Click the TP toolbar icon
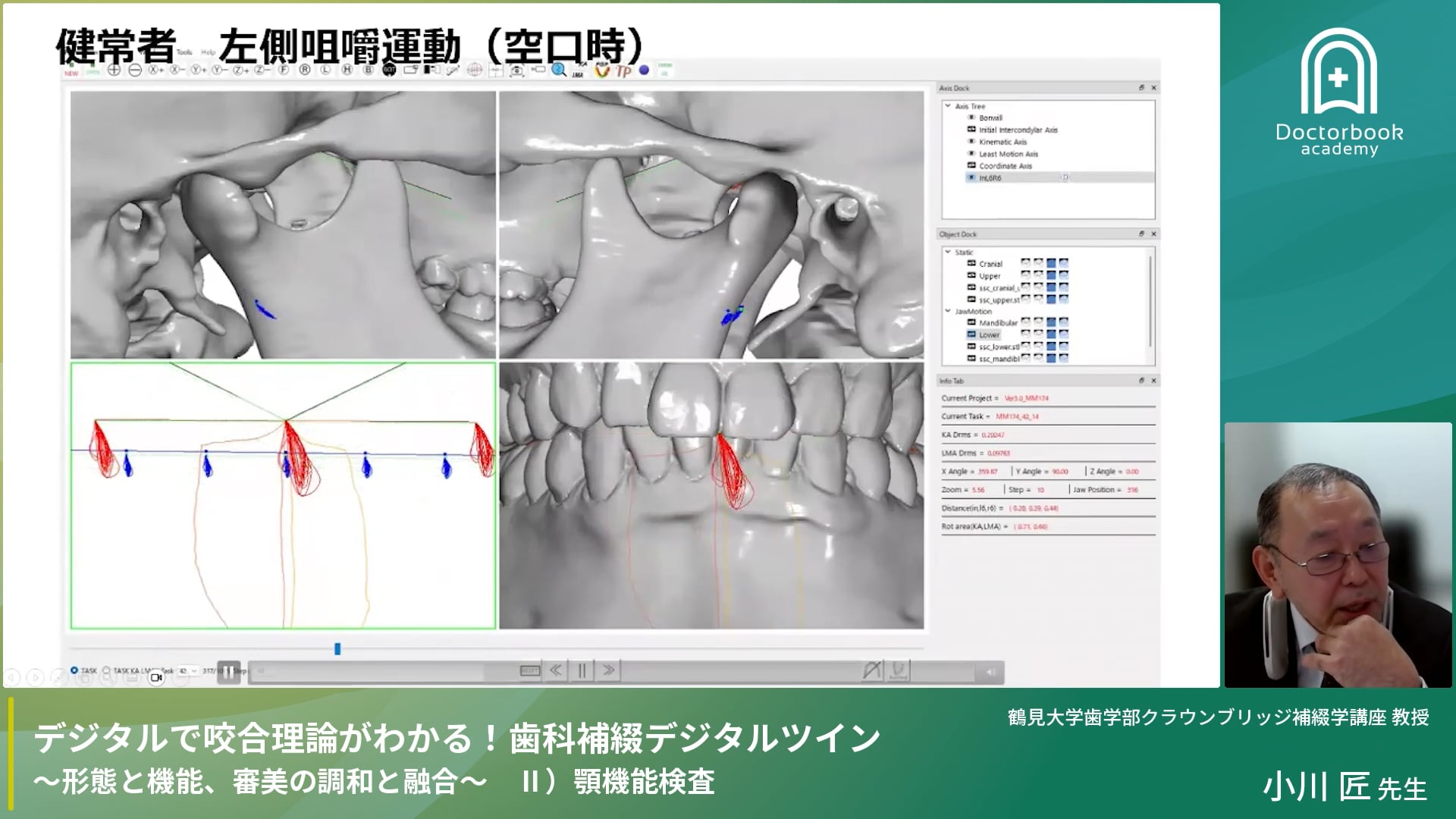The width and height of the screenshot is (1456, 819). 622,69
